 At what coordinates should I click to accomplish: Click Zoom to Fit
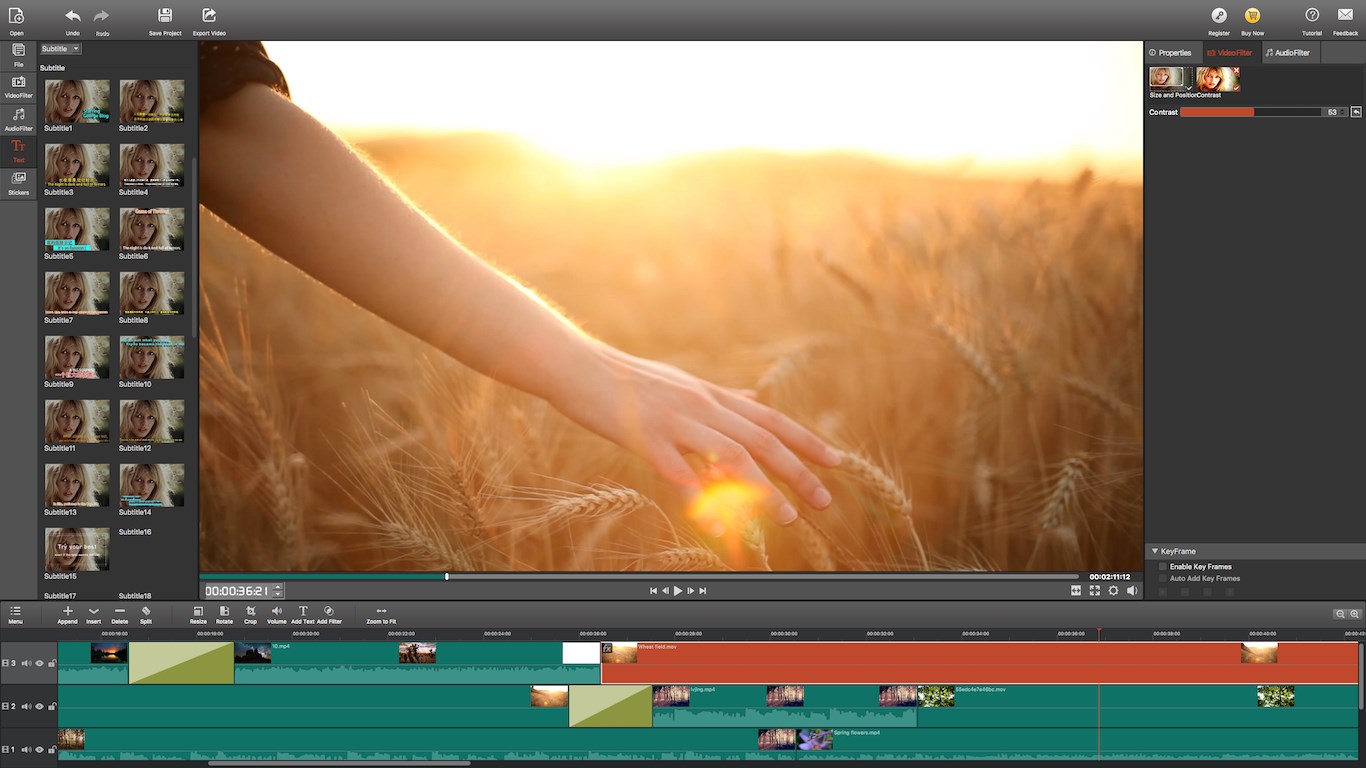point(381,613)
